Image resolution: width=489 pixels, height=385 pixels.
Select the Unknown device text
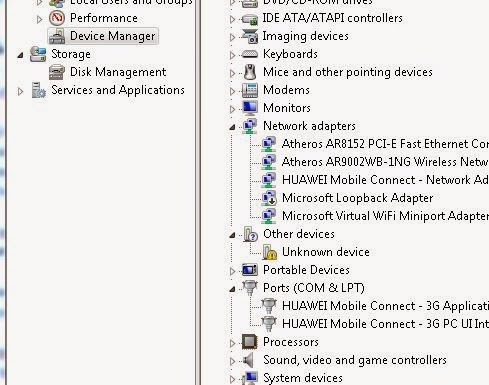point(326,252)
